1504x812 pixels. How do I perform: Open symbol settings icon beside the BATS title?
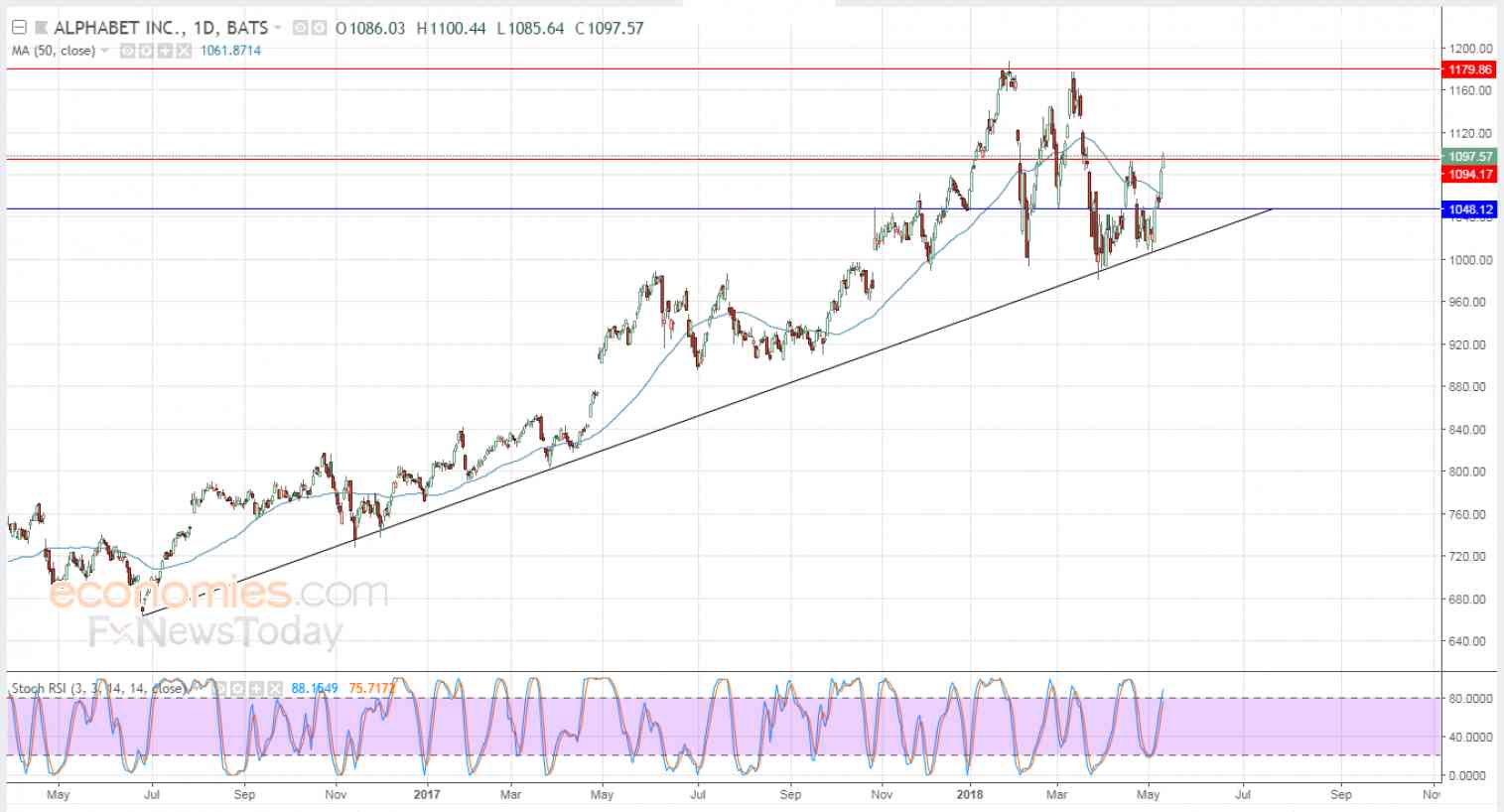coord(319,28)
